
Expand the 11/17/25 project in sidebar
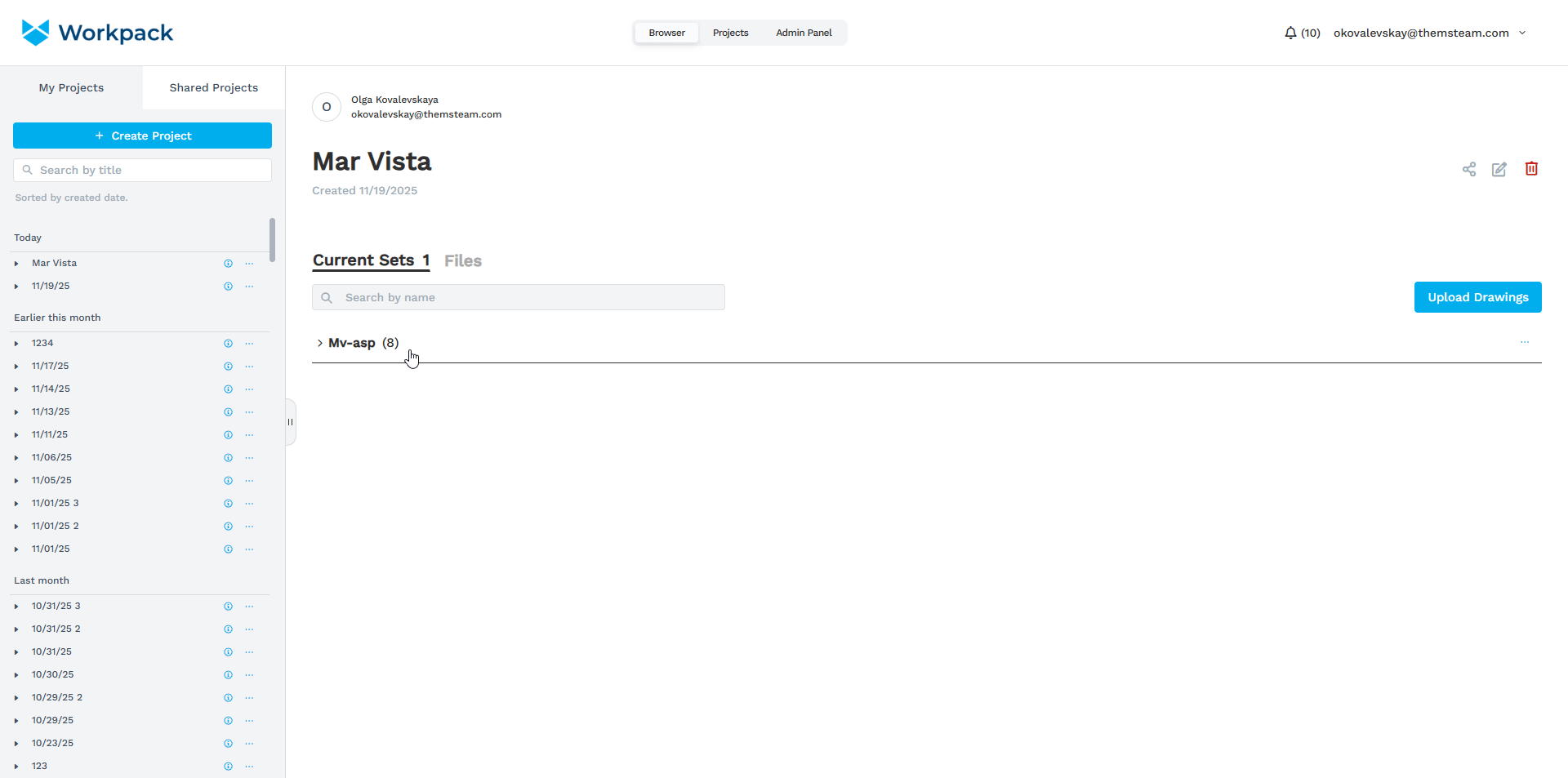[x=16, y=367]
